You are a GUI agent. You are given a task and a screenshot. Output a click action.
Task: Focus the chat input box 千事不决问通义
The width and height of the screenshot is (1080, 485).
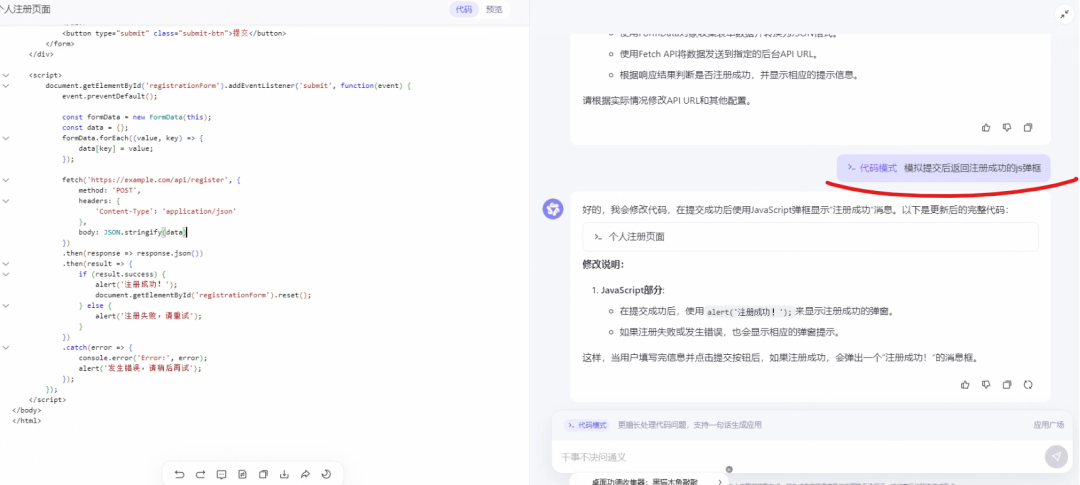799,457
